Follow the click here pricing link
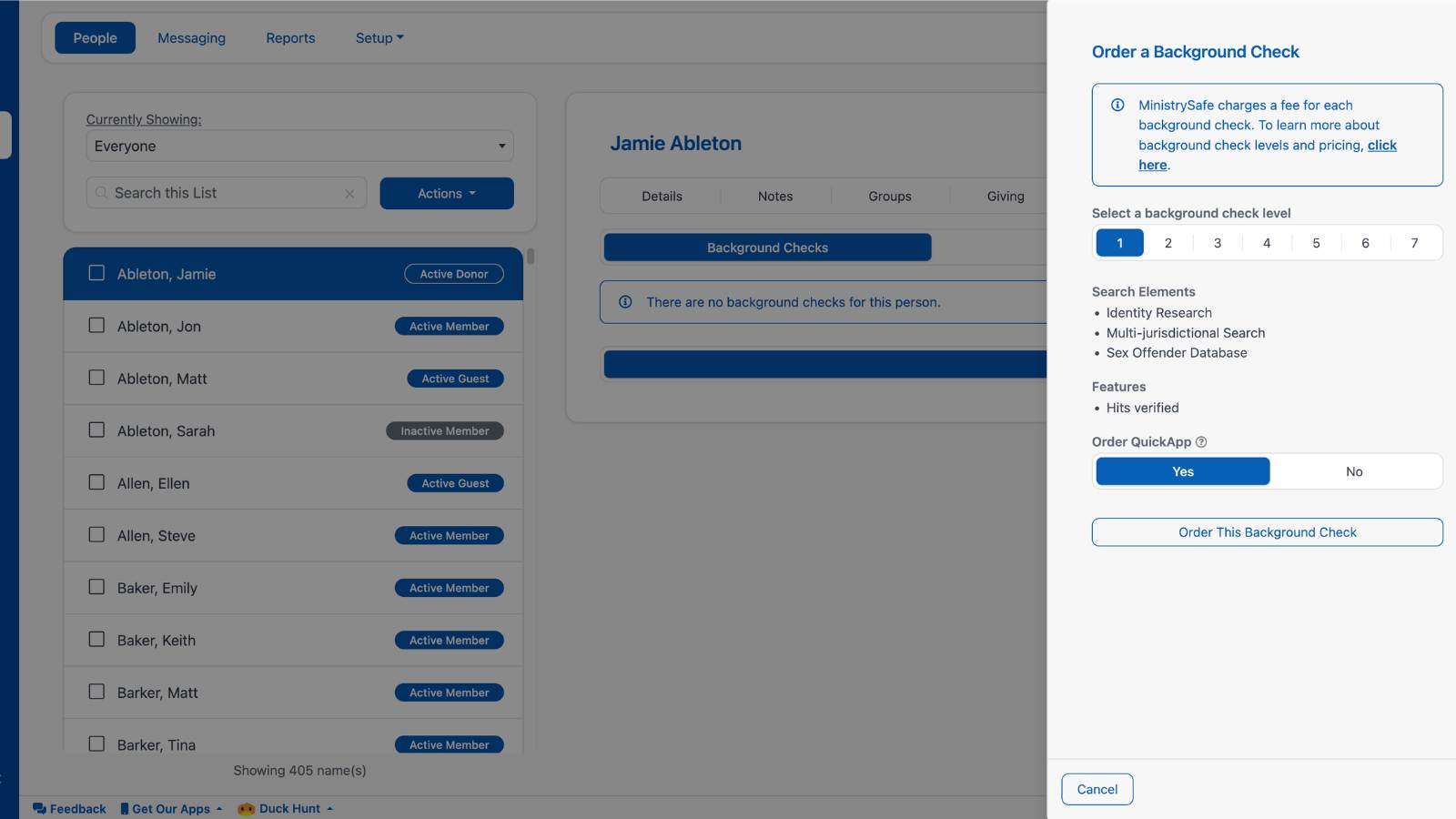The image size is (1456, 819). (1268, 155)
